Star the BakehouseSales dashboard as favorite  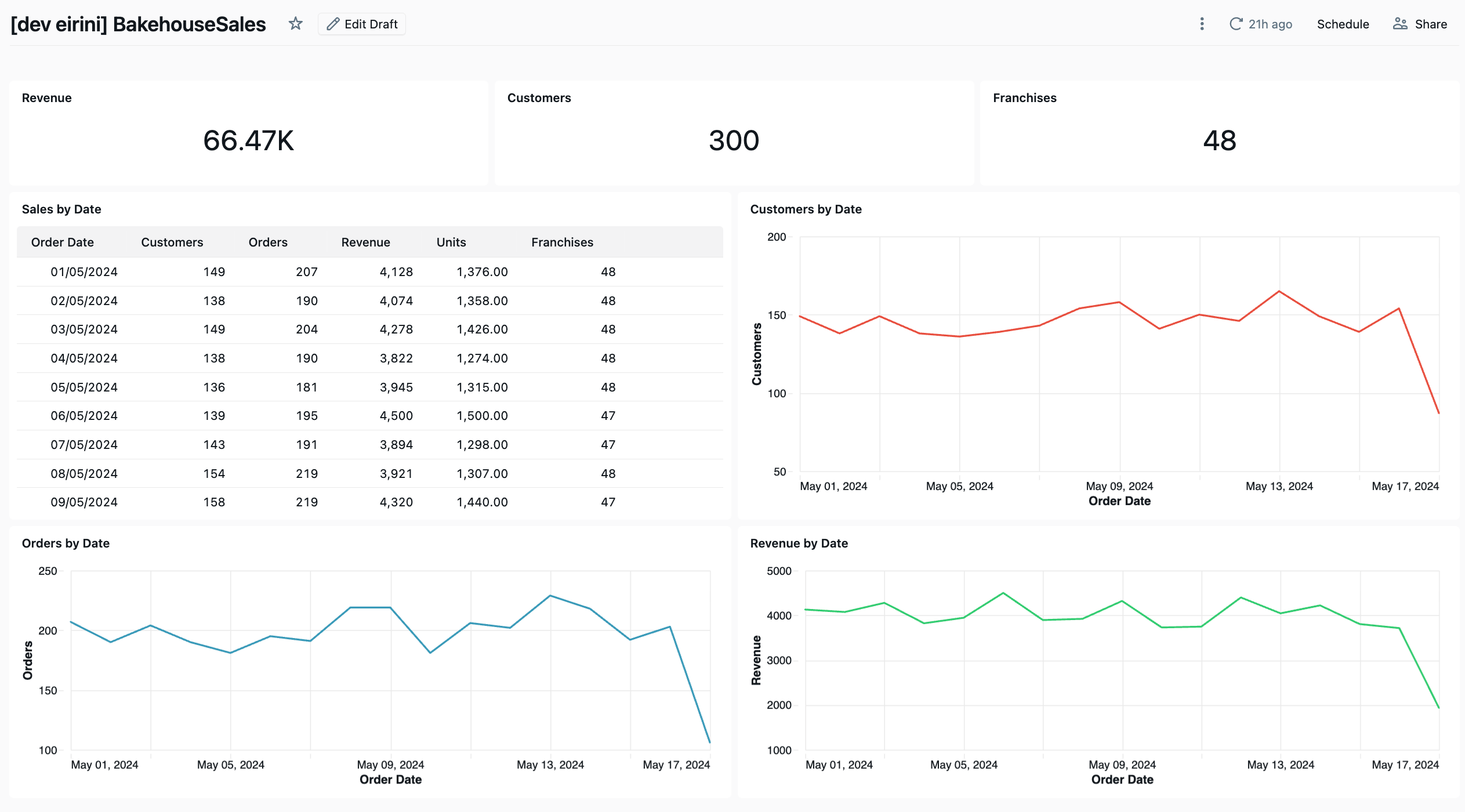tap(296, 24)
